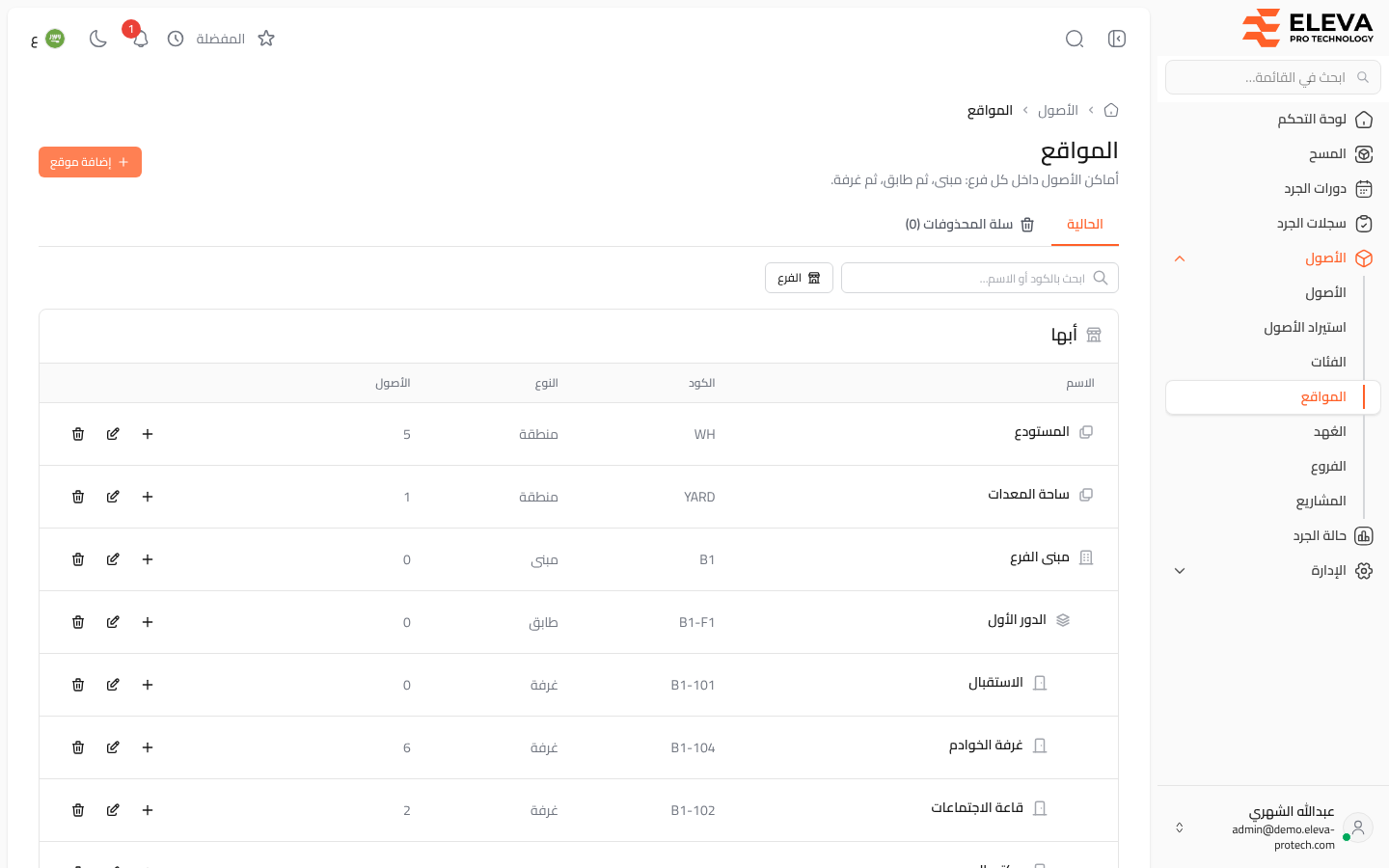This screenshot has width=1389, height=868.
Task: Open سجلات الجرد in the sidebar
Action: point(1273,224)
